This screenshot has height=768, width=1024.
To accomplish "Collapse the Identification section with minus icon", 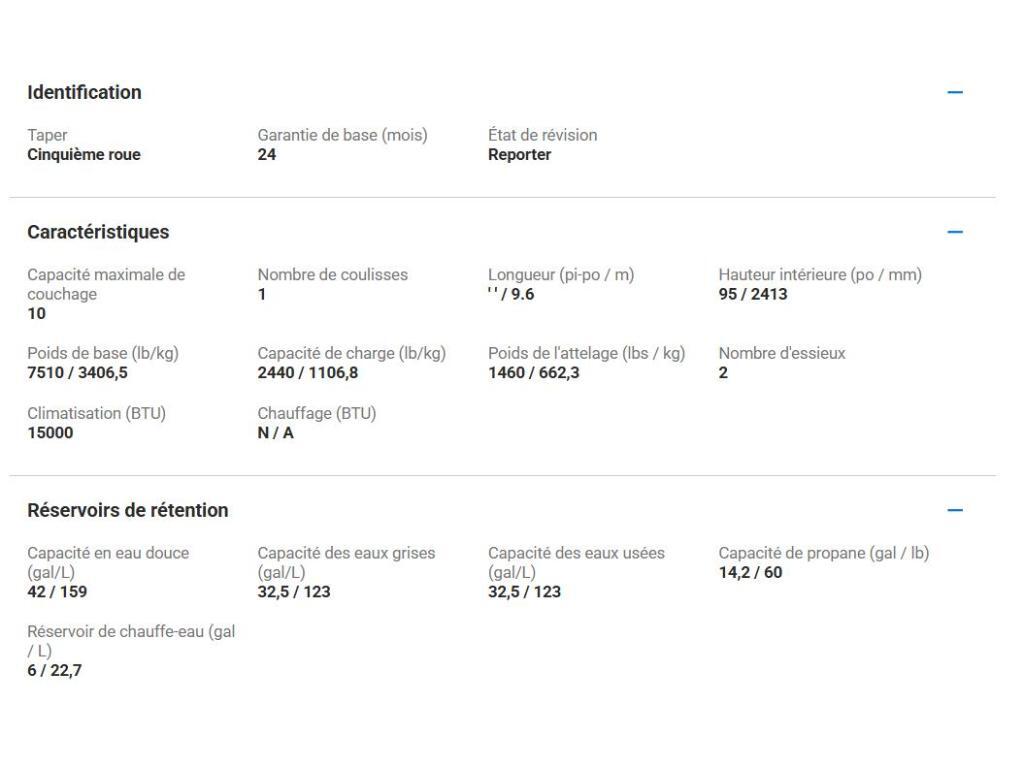I will pyautogui.click(x=955, y=92).
